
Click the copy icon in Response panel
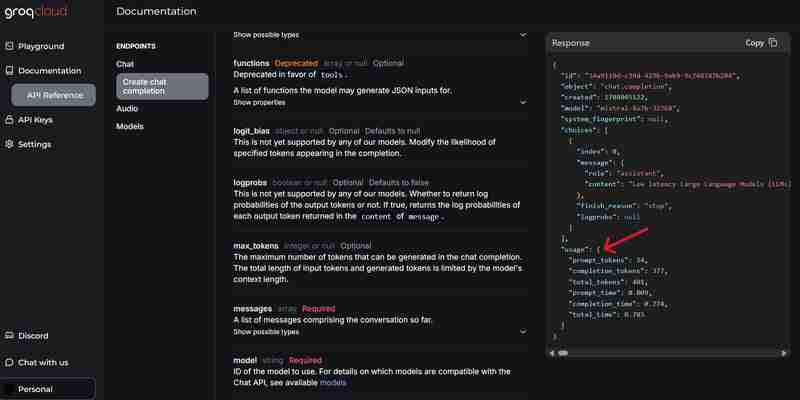coord(773,43)
